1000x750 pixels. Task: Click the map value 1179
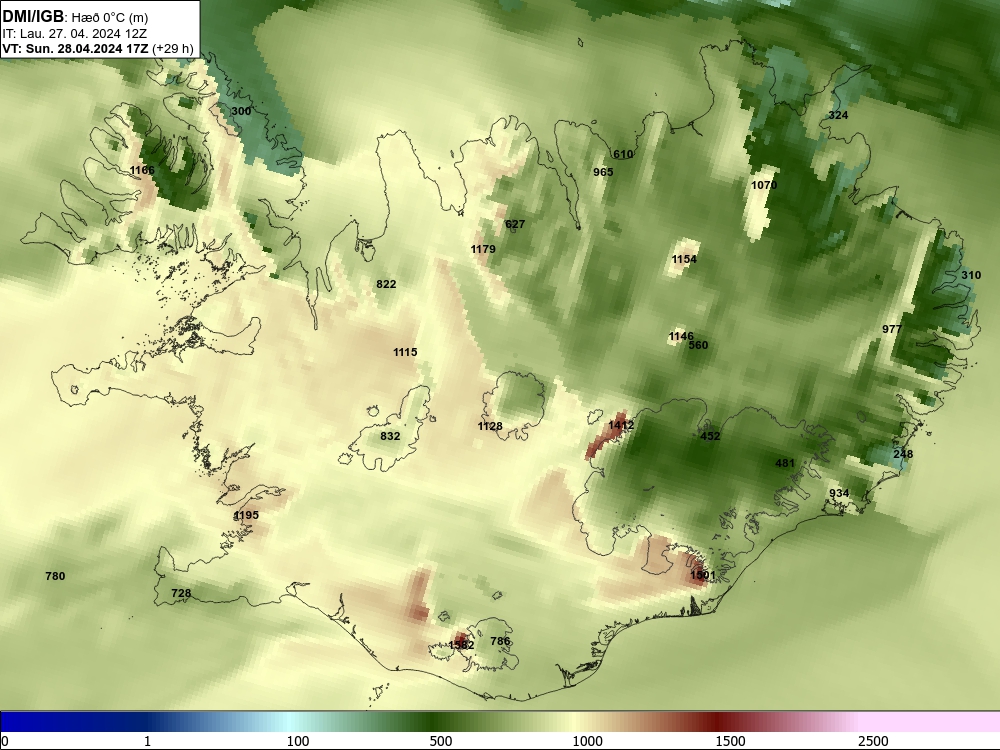[x=483, y=249]
